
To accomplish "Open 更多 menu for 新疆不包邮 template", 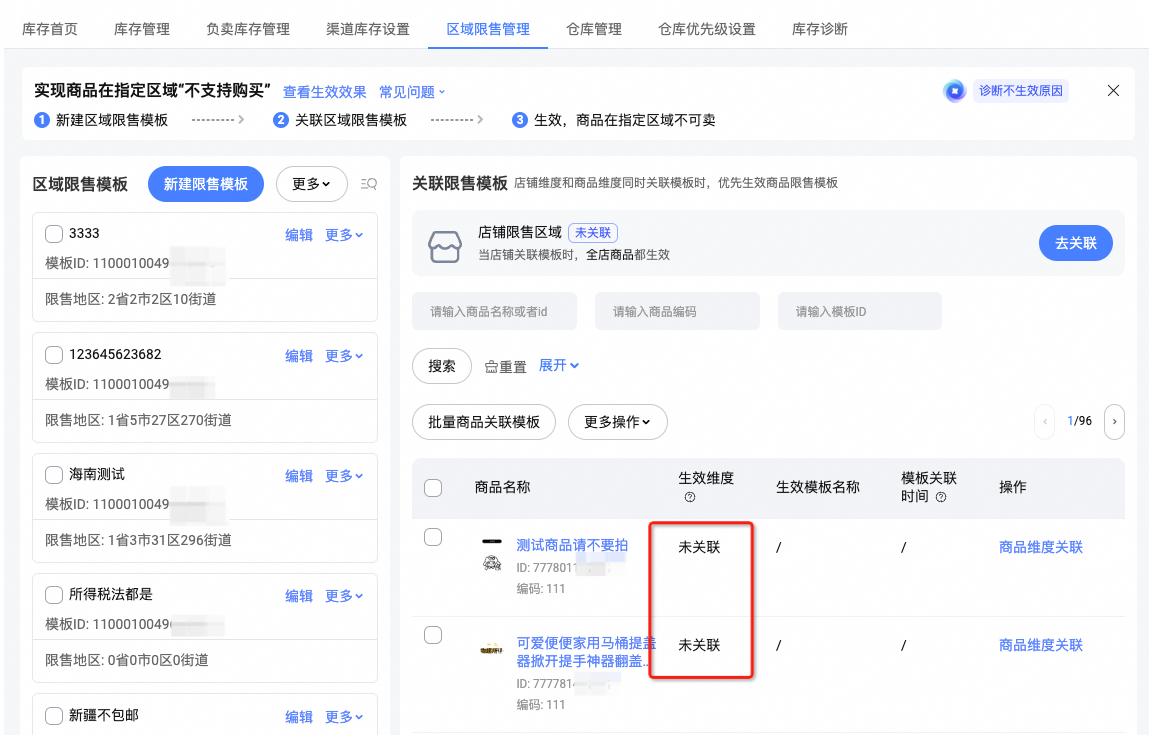I will pos(344,717).
